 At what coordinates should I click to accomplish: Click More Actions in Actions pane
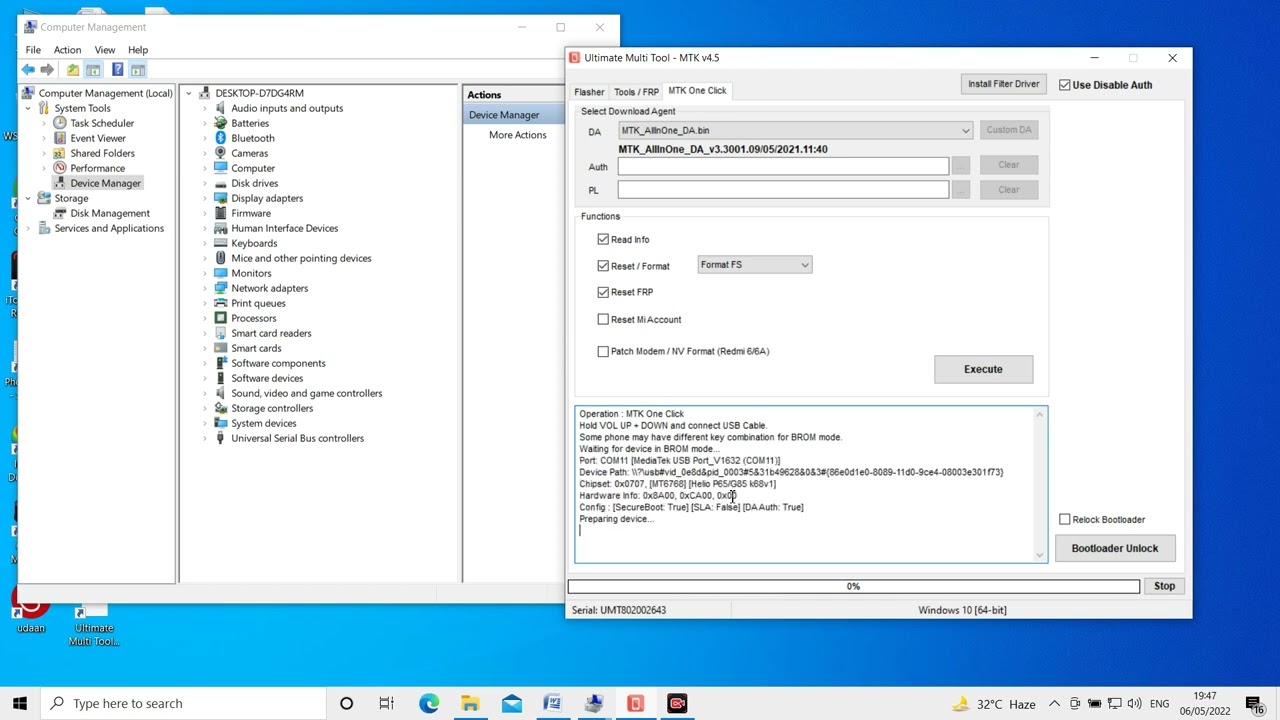click(x=517, y=135)
